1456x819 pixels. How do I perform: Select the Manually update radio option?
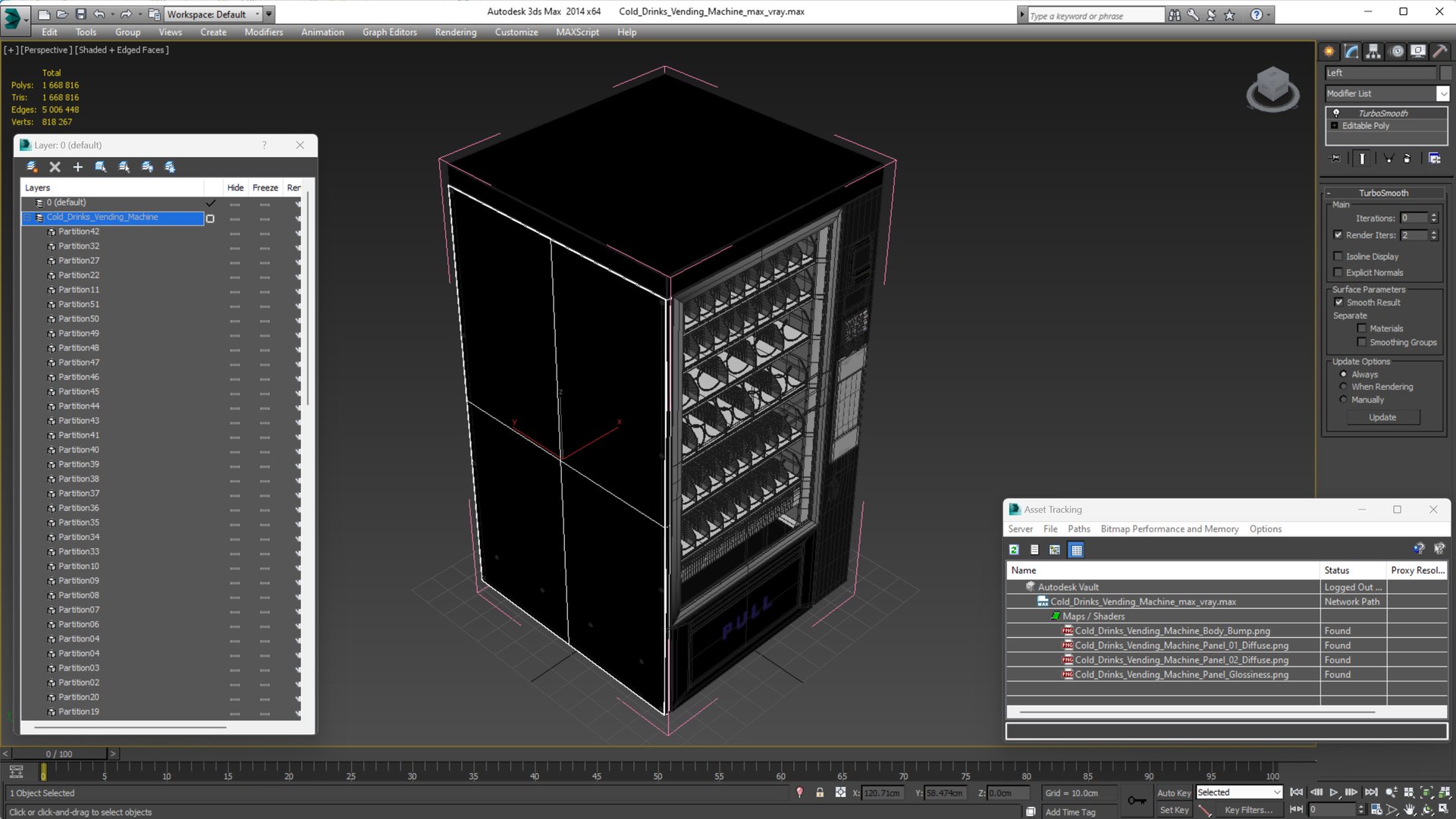[1344, 400]
